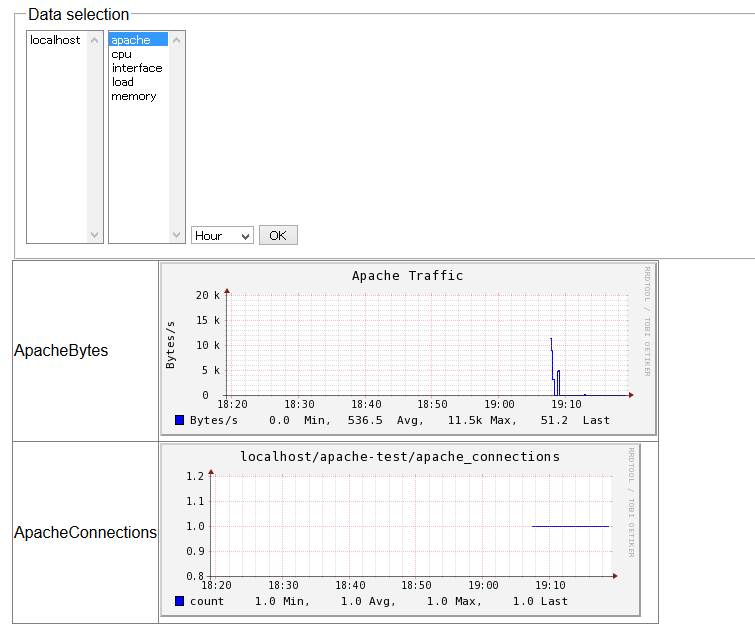This screenshot has height=624, width=755.
Task: Select localhost in the host list
Action: click(x=57, y=40)
